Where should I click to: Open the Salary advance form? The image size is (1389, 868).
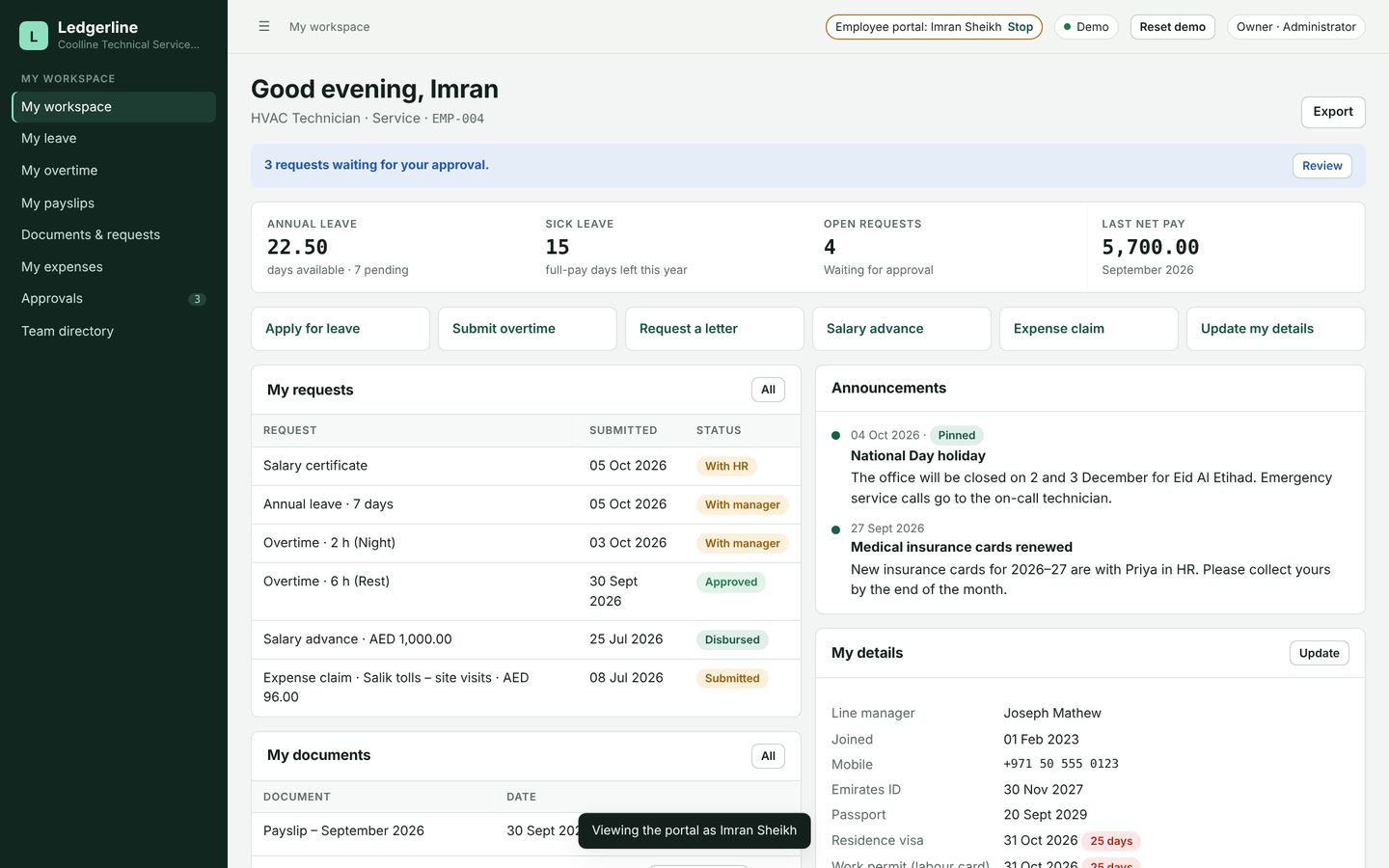[x=902, y=329]
